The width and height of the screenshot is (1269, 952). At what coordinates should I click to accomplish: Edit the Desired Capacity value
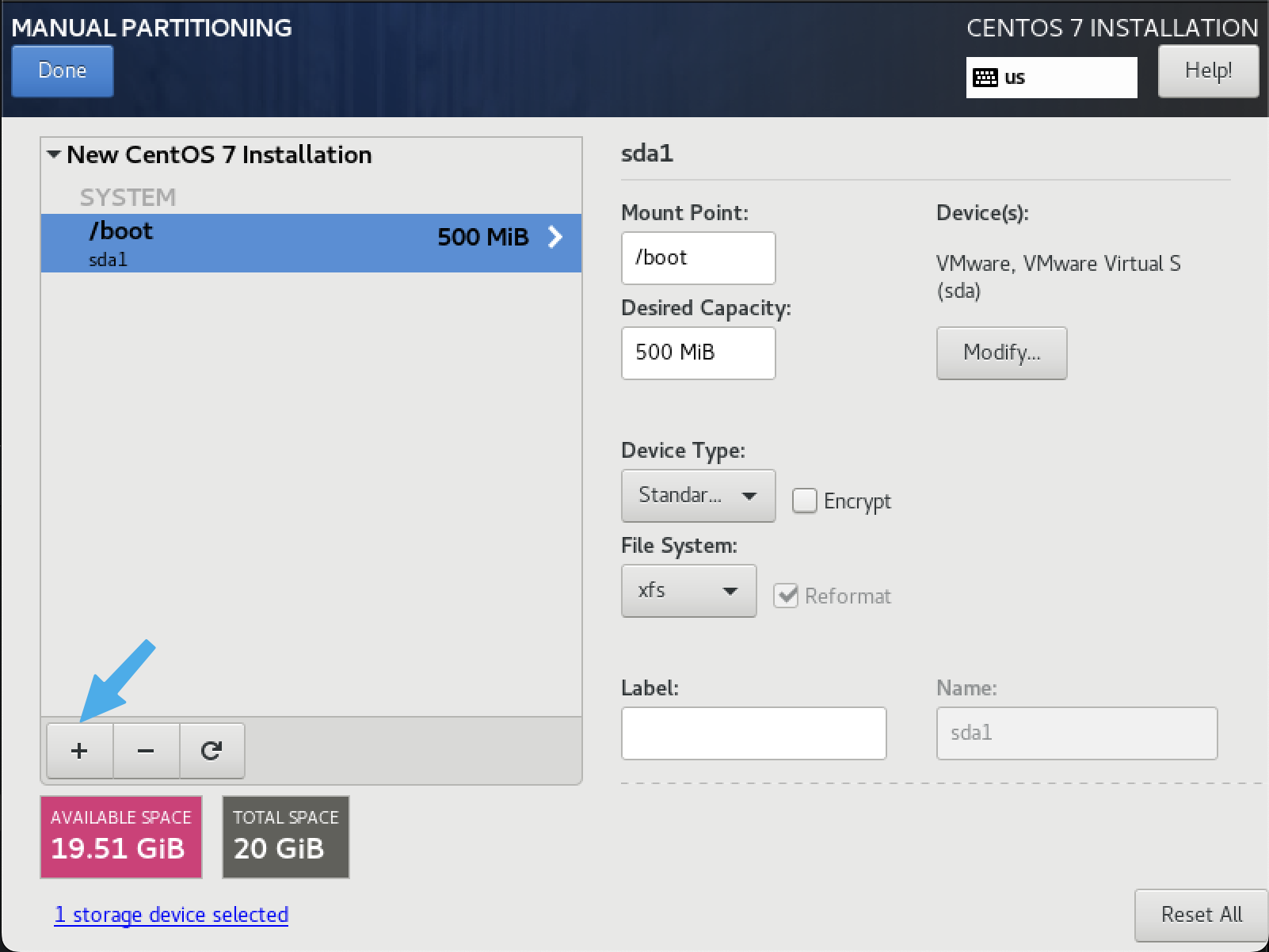(697, 353)
